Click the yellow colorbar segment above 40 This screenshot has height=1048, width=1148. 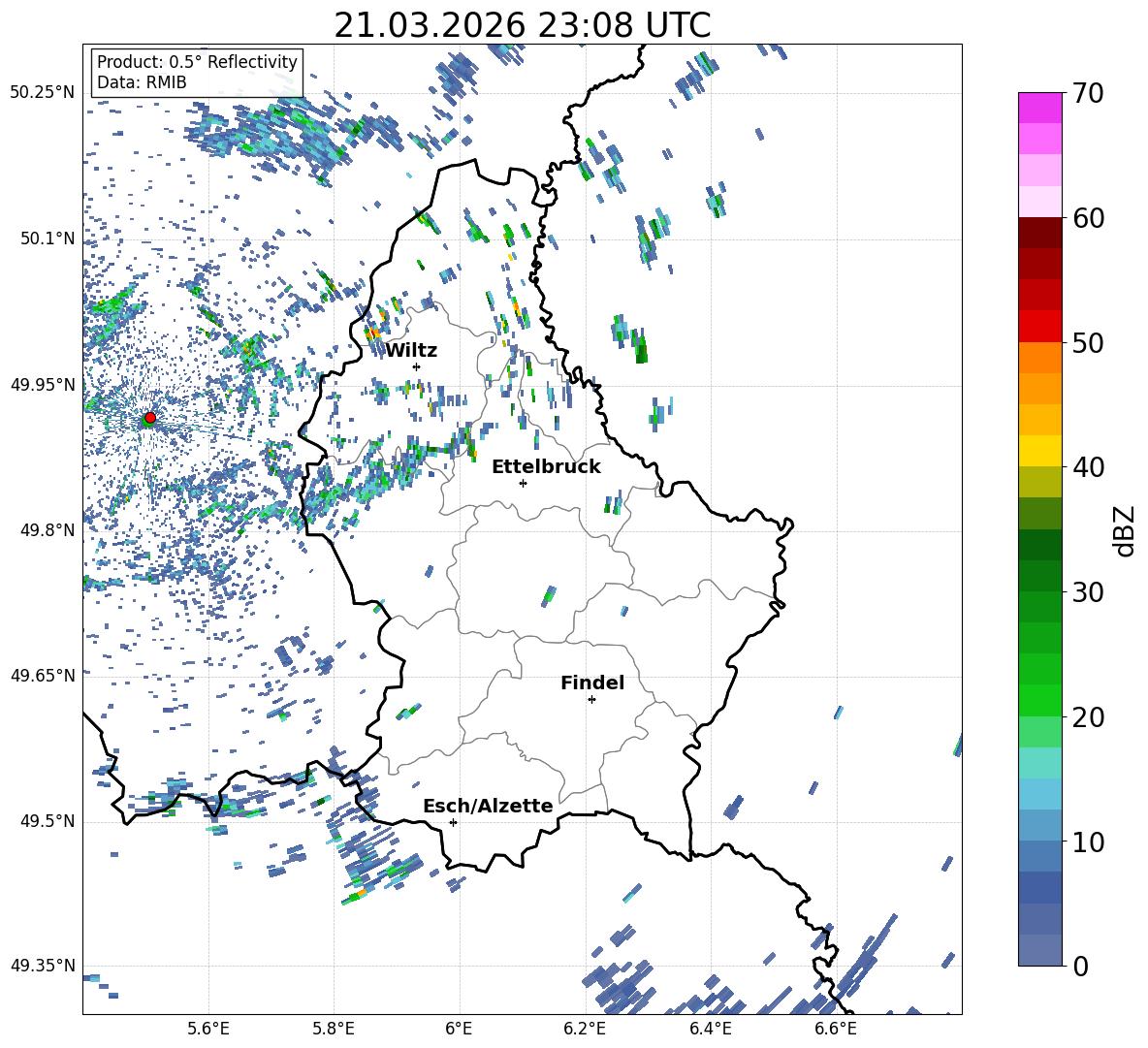point(1039,451)
